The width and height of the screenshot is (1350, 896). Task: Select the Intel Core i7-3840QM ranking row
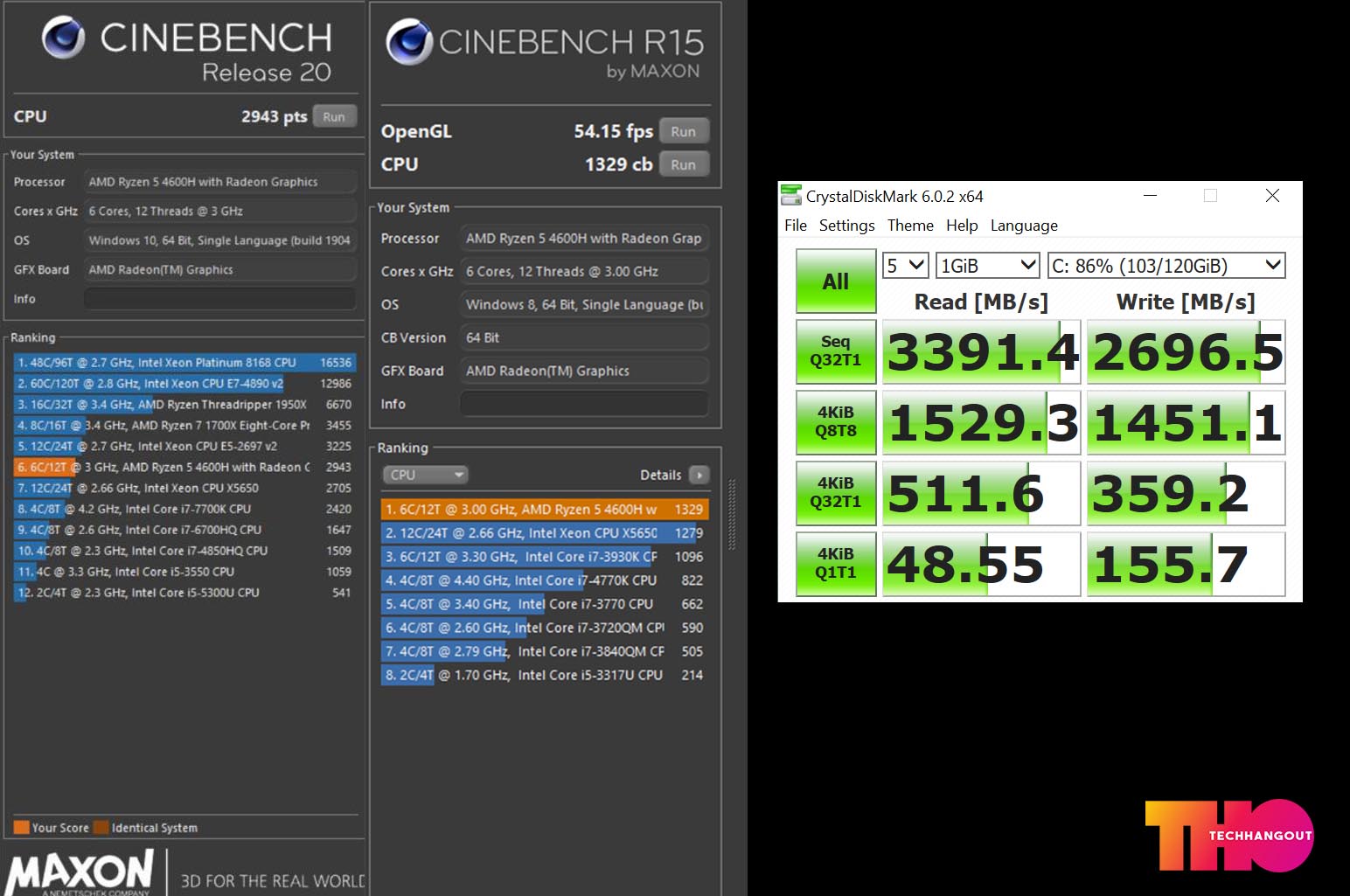point(545,650)
